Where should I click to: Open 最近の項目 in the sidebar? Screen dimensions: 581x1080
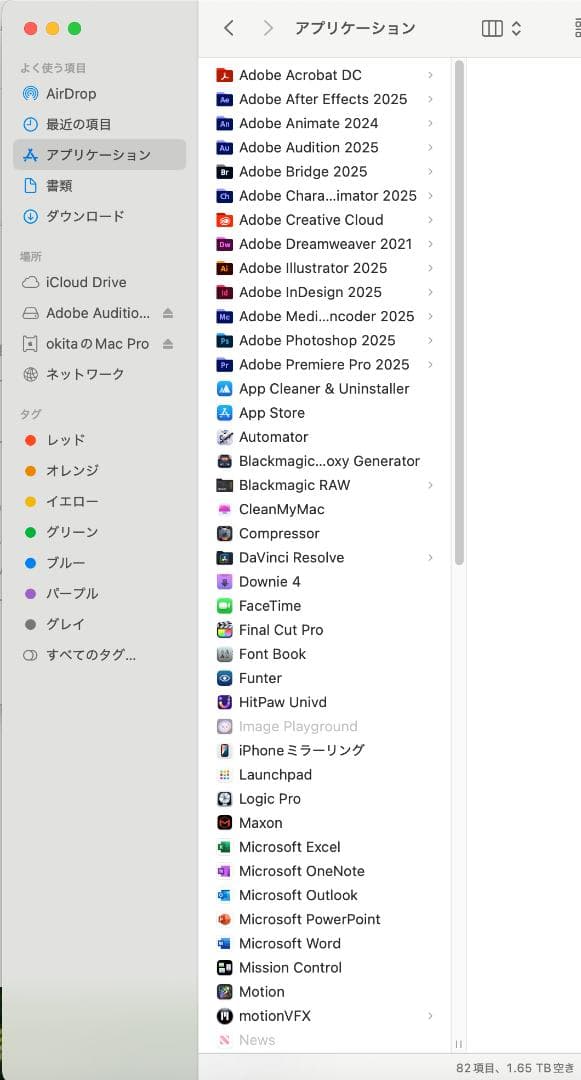pyautogui.click(x=99, y=125)
